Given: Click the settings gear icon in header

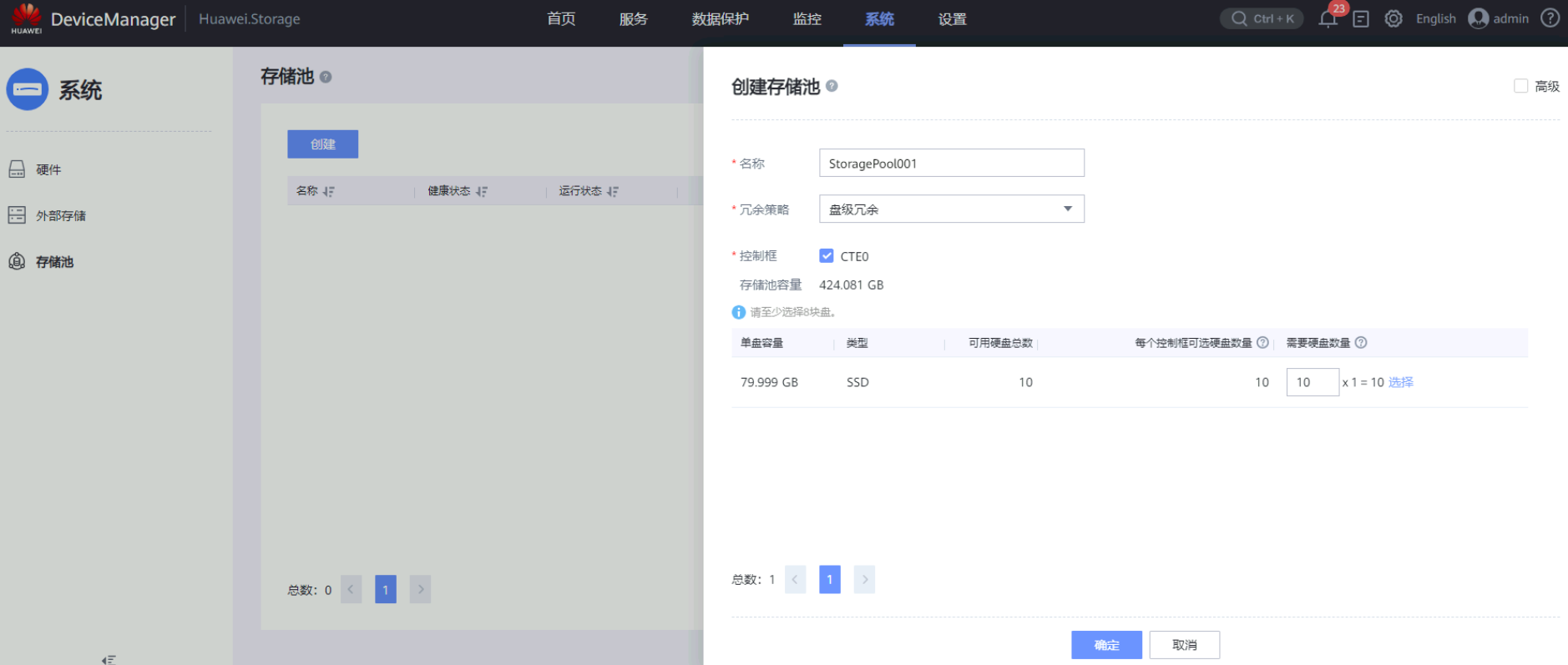Looking at the screenshot, I should pos(1393,19).
